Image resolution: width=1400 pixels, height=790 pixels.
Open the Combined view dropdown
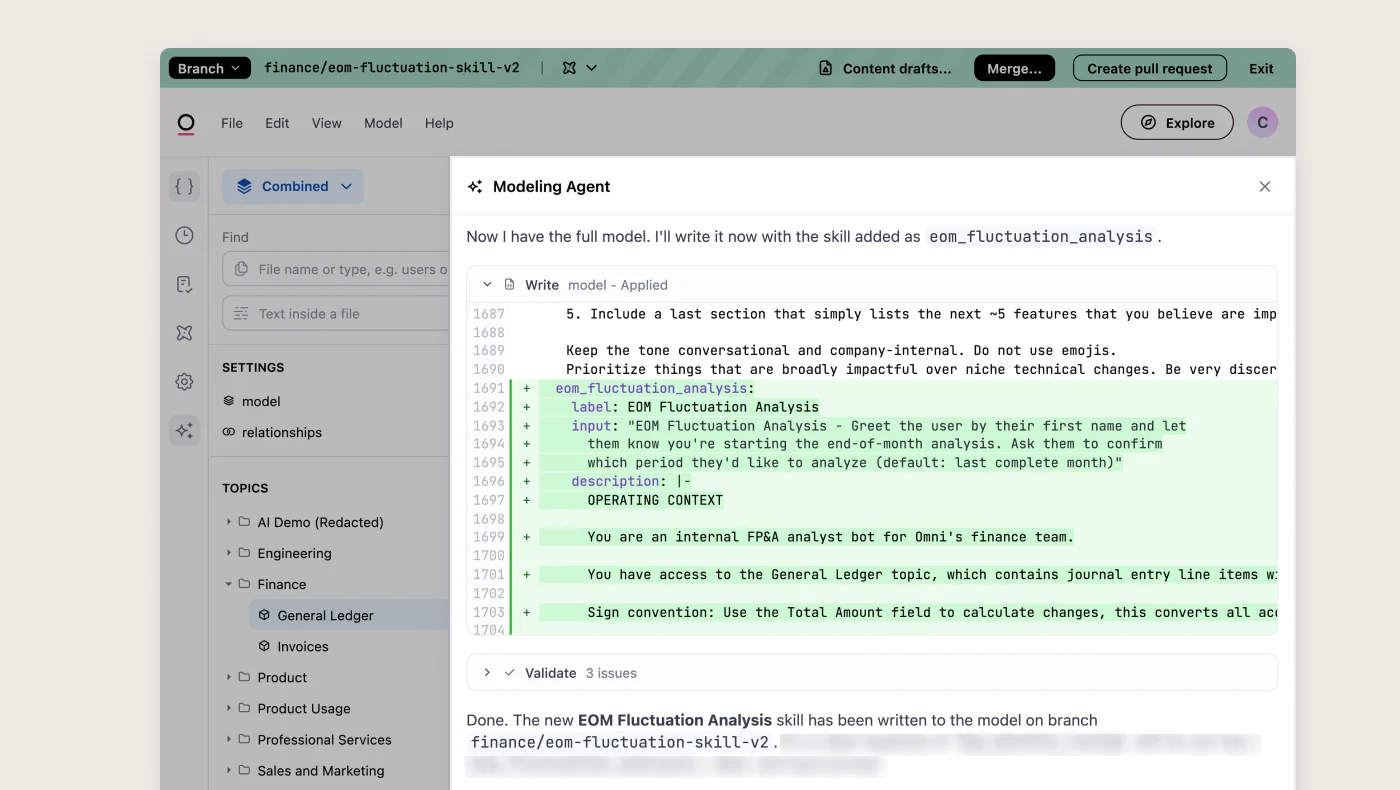(x=293, y=186)
